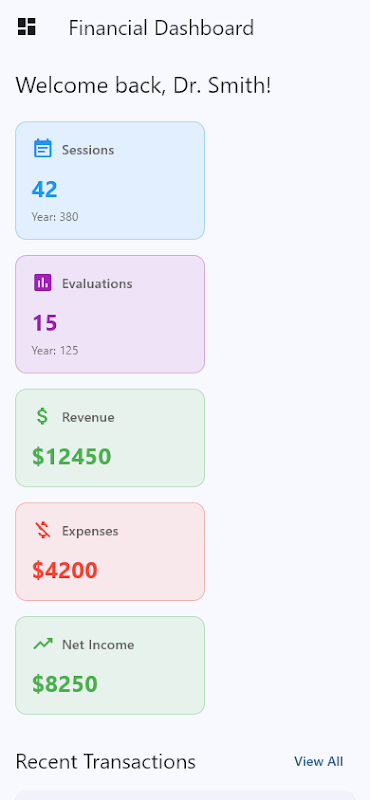Click the Evaluations count value 15
370x800 pixels.
(44, 323)
